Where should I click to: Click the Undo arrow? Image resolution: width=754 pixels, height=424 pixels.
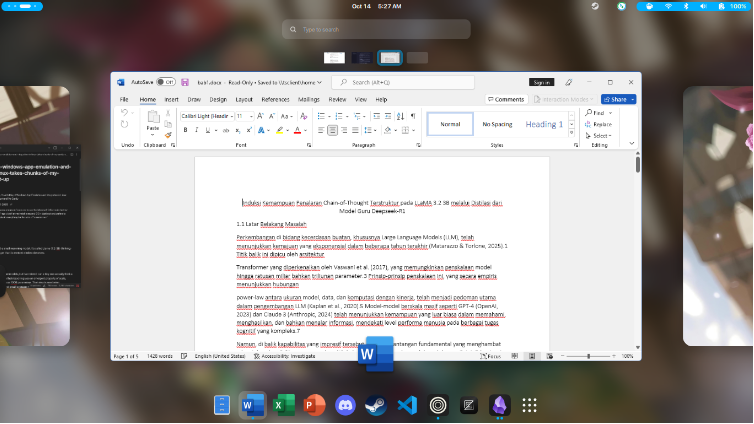coord(125,114)
